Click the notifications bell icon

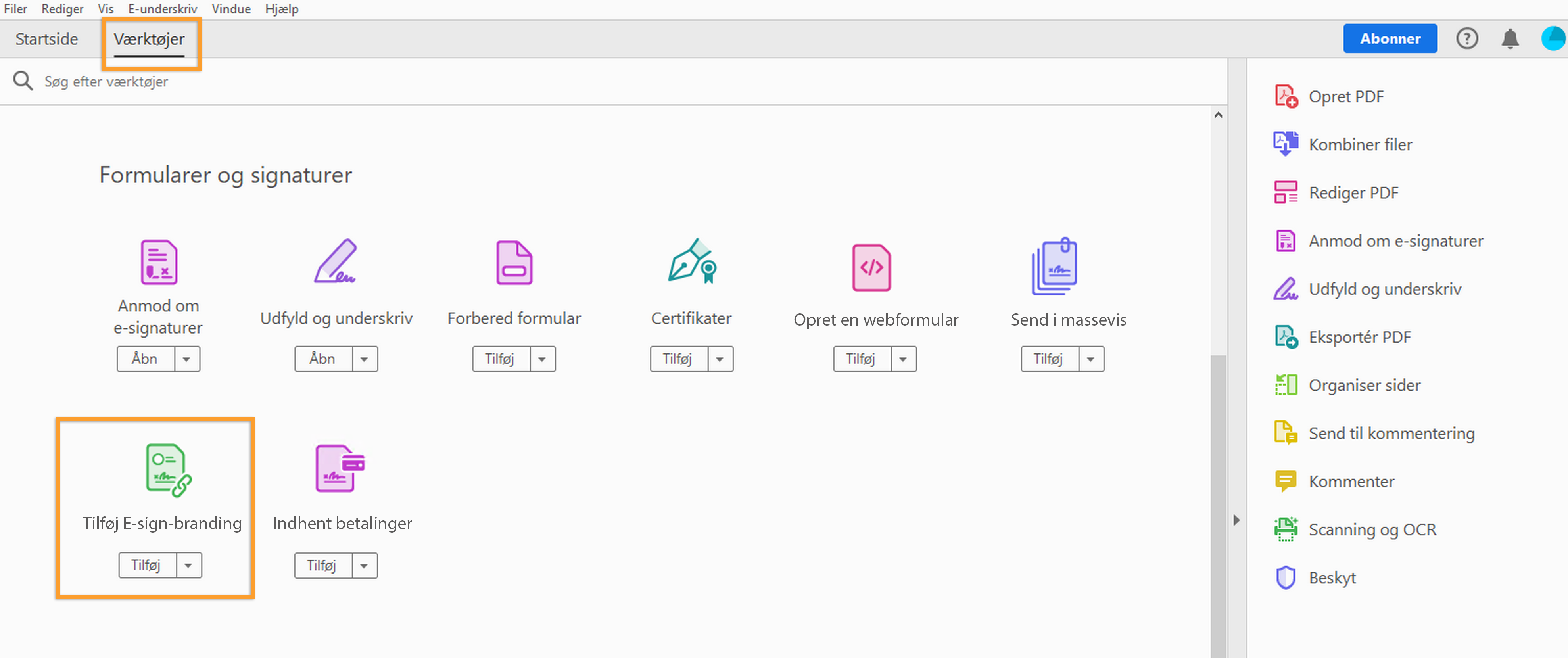point(1510,39)
